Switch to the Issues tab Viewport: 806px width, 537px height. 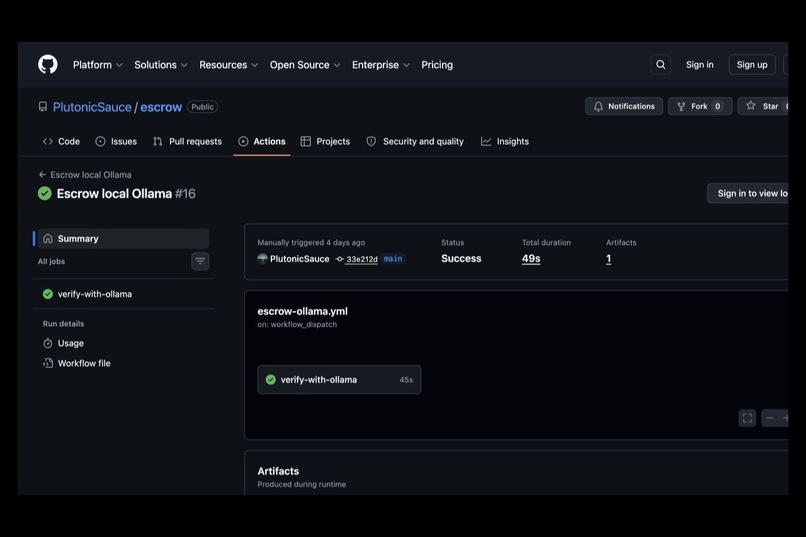click(116, 141)
